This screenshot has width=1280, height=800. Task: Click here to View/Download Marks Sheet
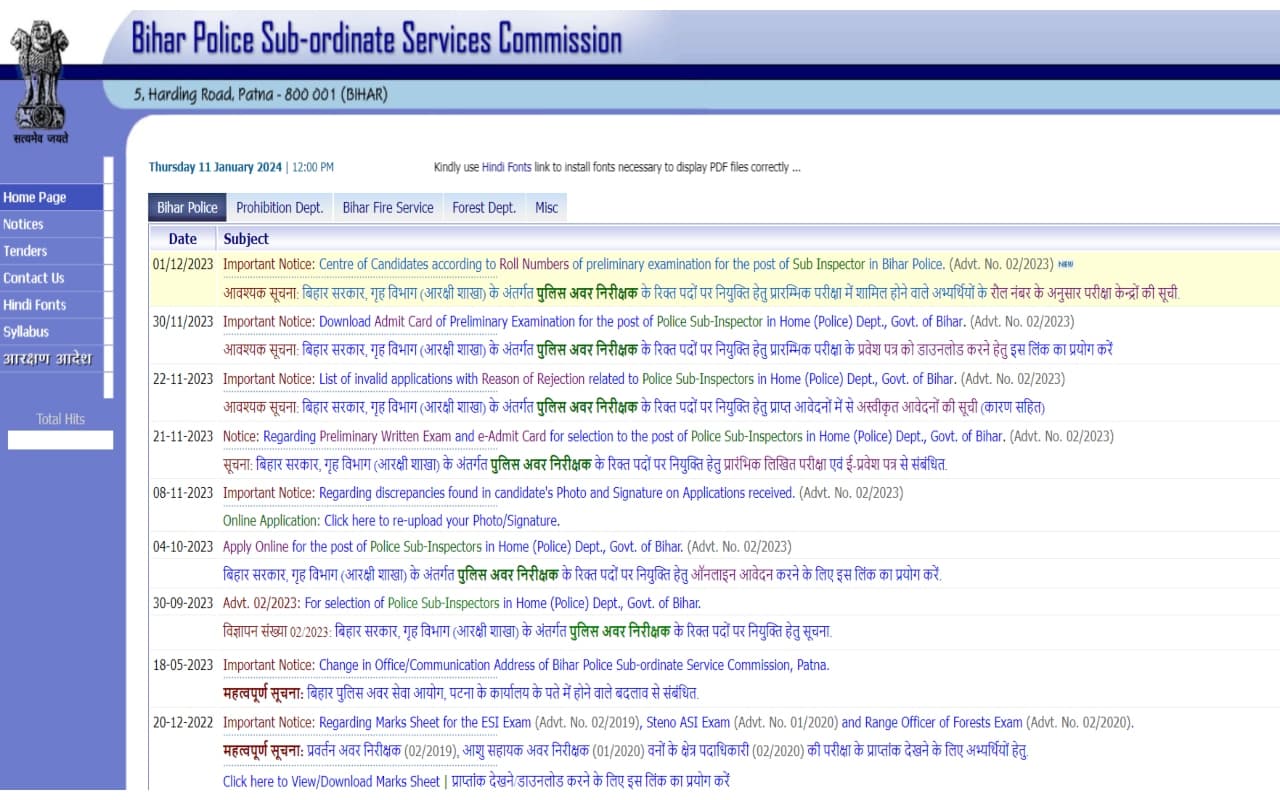pos(331,781)
